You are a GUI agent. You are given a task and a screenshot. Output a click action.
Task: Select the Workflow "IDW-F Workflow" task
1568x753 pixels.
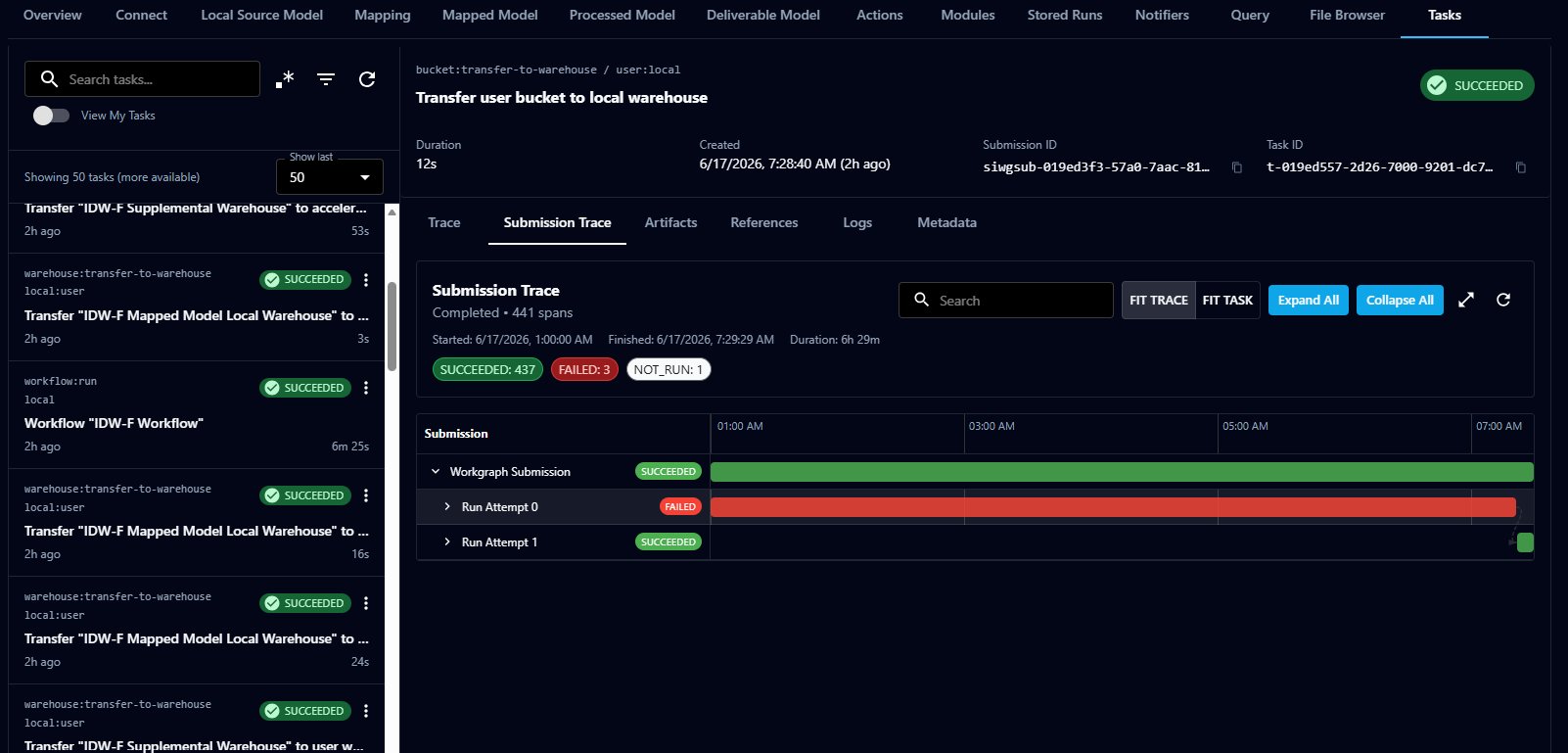197,414
